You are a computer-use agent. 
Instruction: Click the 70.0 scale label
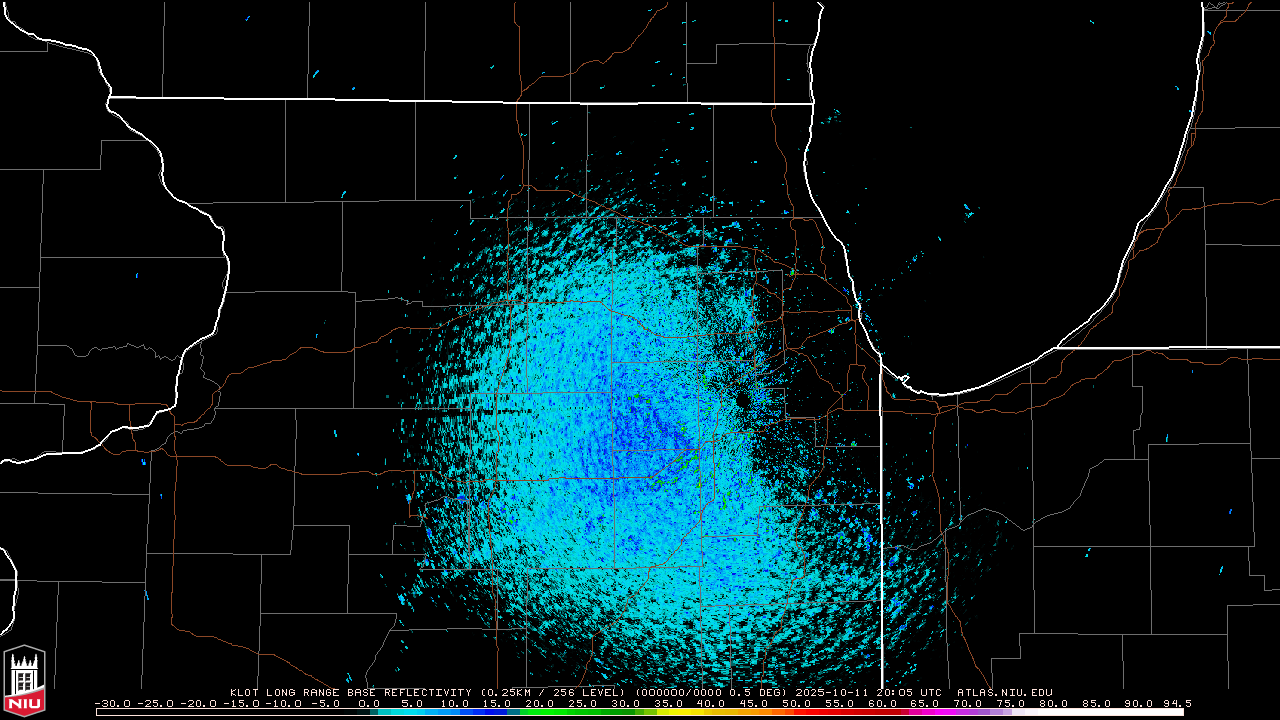[967, 704]
